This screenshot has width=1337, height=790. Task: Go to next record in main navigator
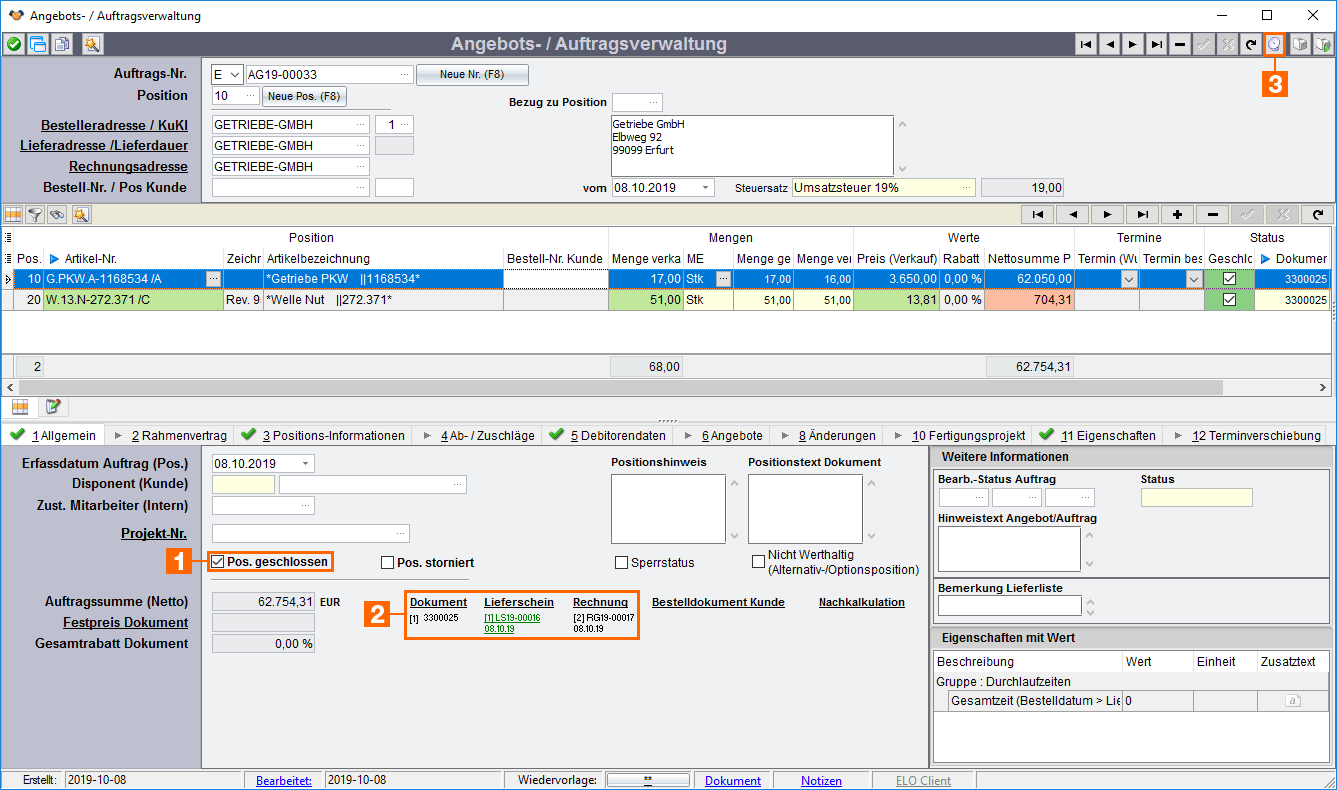click(x=1132, y=44)
